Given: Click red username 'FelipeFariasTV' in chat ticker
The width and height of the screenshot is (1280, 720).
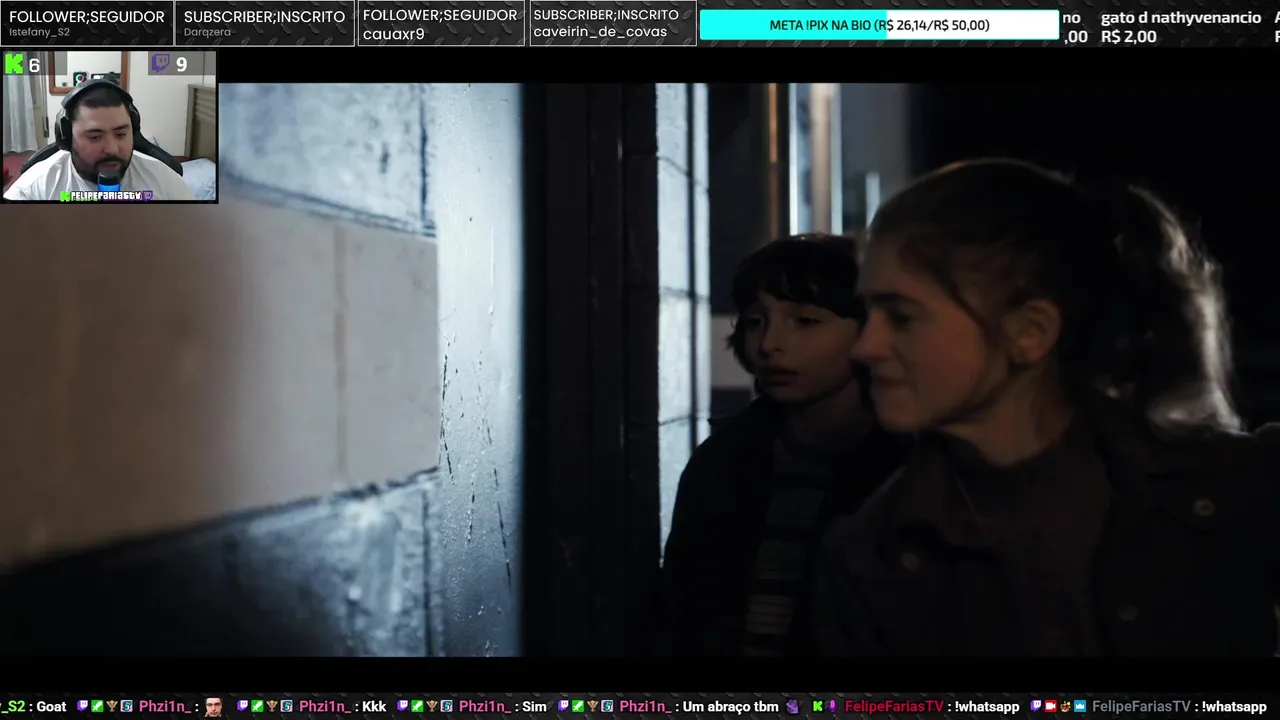Looking at the screenshot, I should point(894,707).
